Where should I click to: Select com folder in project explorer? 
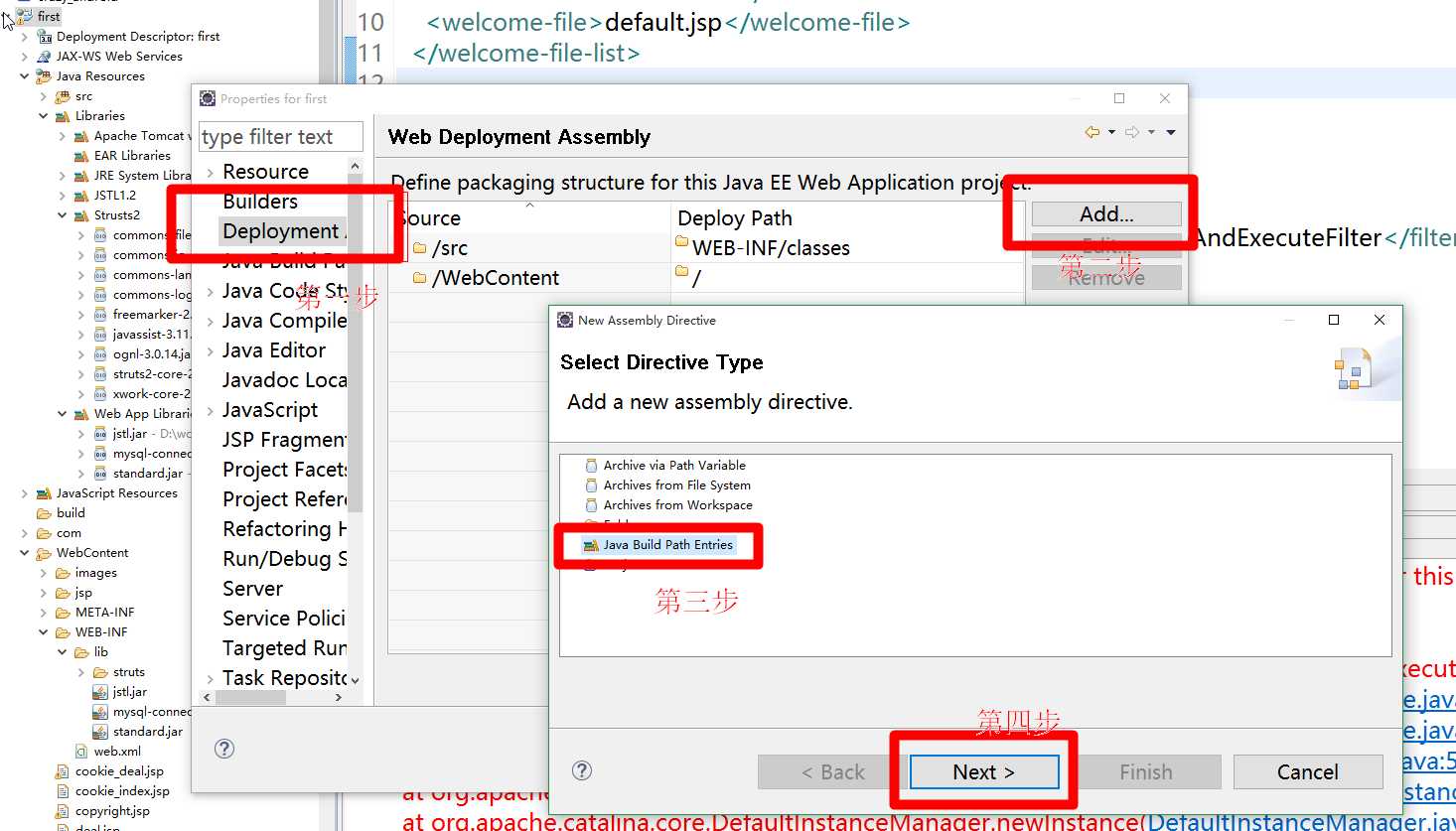coord(69,533)
